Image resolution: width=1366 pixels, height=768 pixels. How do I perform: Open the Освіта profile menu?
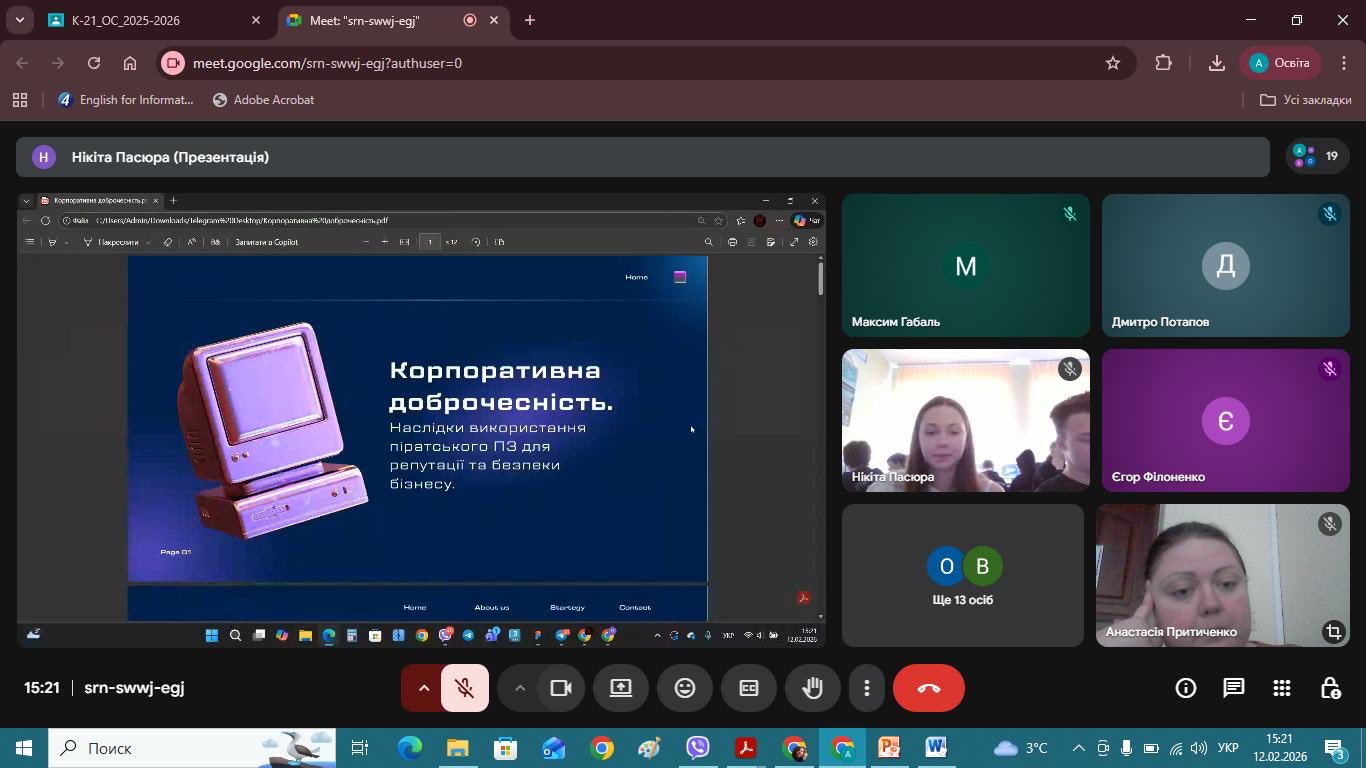pos(1281,63)
